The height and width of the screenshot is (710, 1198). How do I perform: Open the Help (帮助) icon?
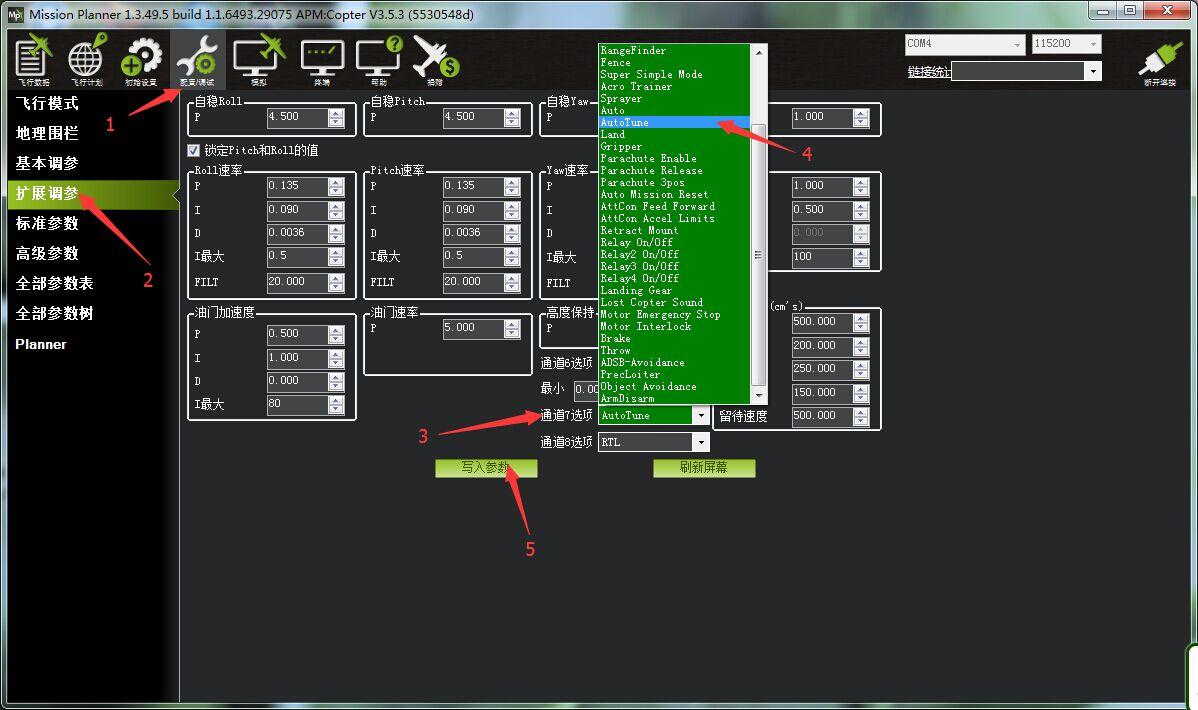coord(378,58)
